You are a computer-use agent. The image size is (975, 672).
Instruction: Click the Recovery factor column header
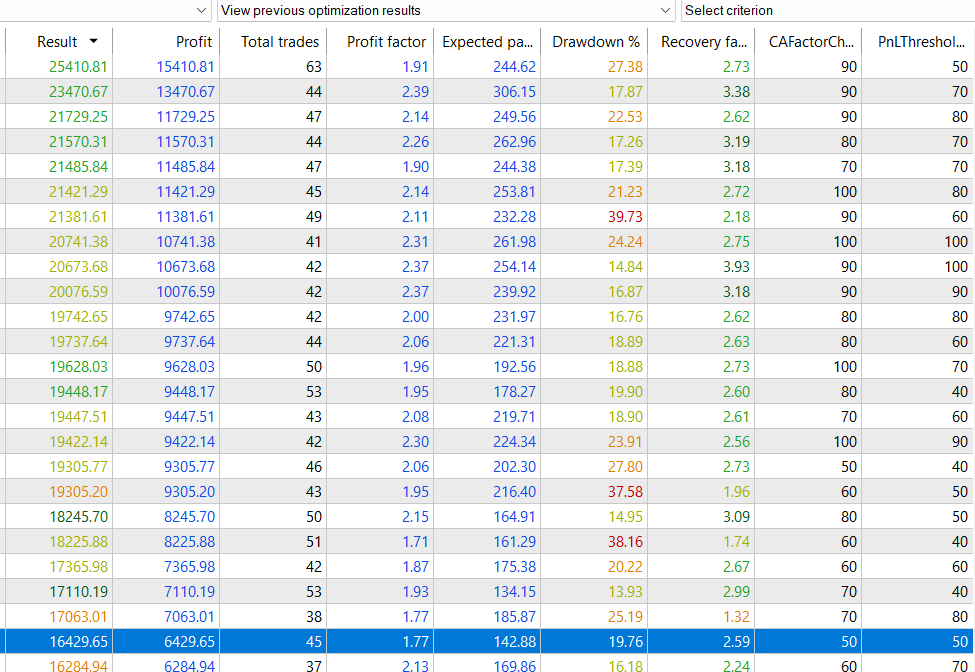[x=704, y=42]
